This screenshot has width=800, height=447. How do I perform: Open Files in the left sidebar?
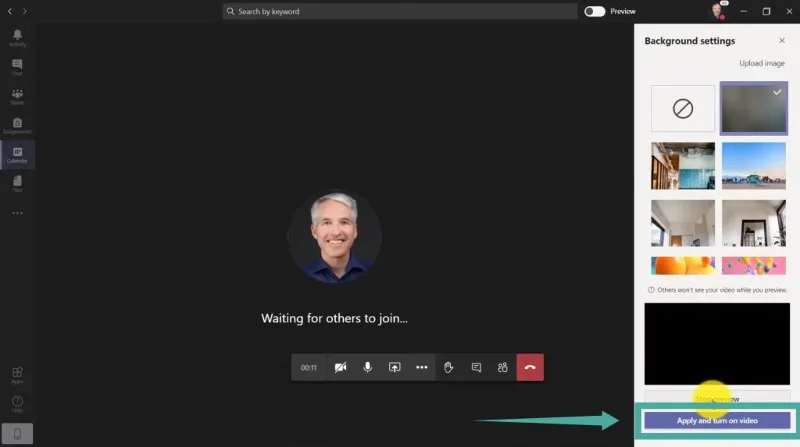tap(17, 184)
